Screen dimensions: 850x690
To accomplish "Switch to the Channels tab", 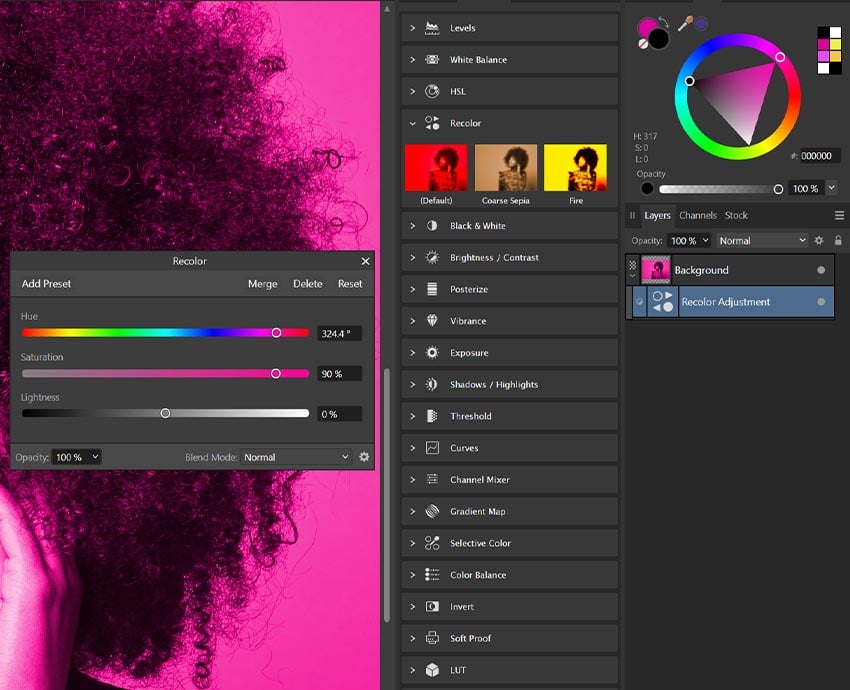I will [697, 215].
